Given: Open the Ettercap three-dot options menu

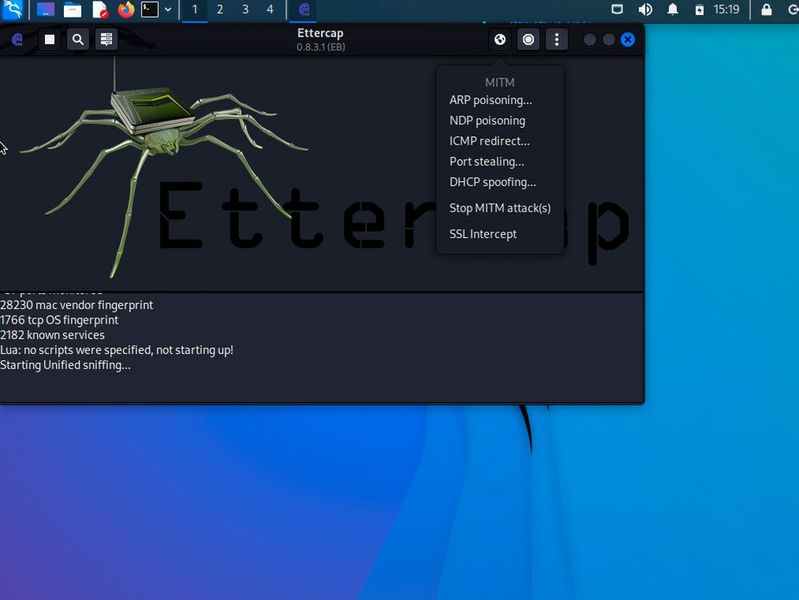Looking at the screenshot, I should coord(556,39).
